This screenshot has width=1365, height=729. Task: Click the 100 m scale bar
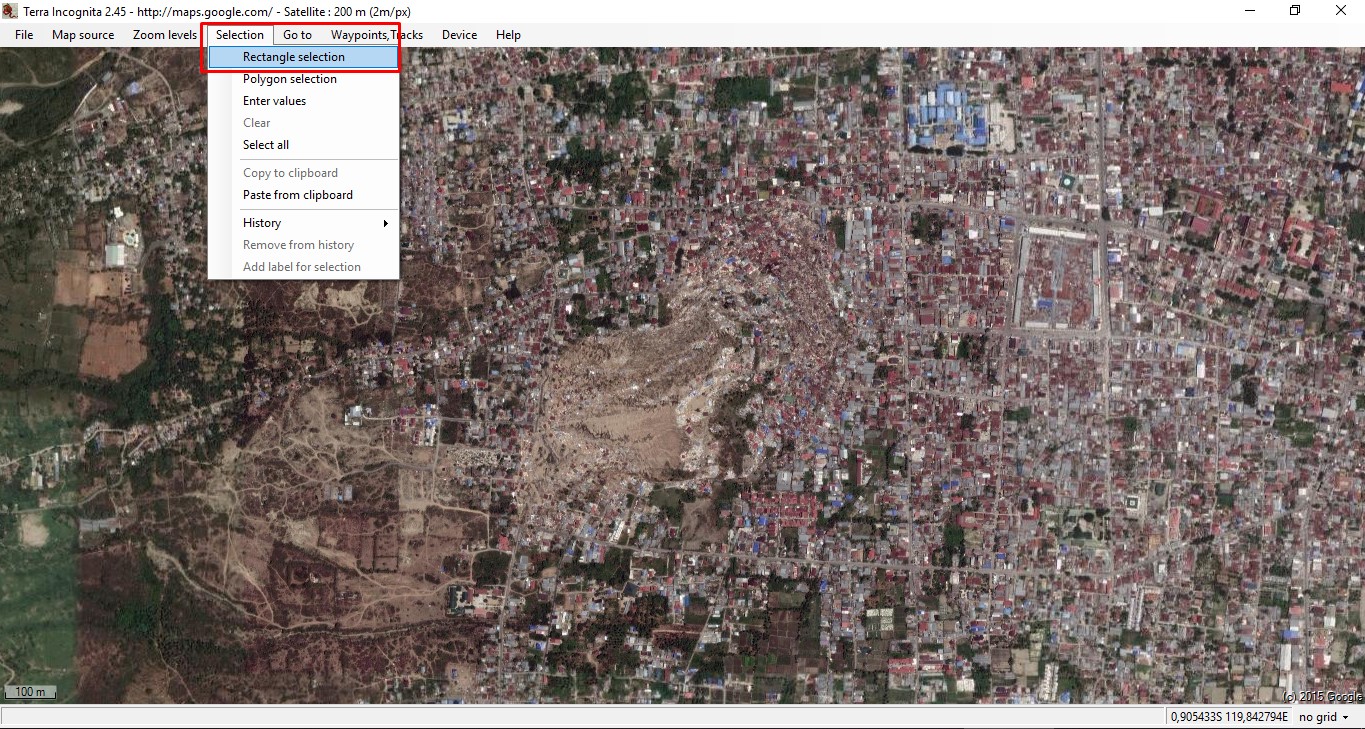pos(31,692)
